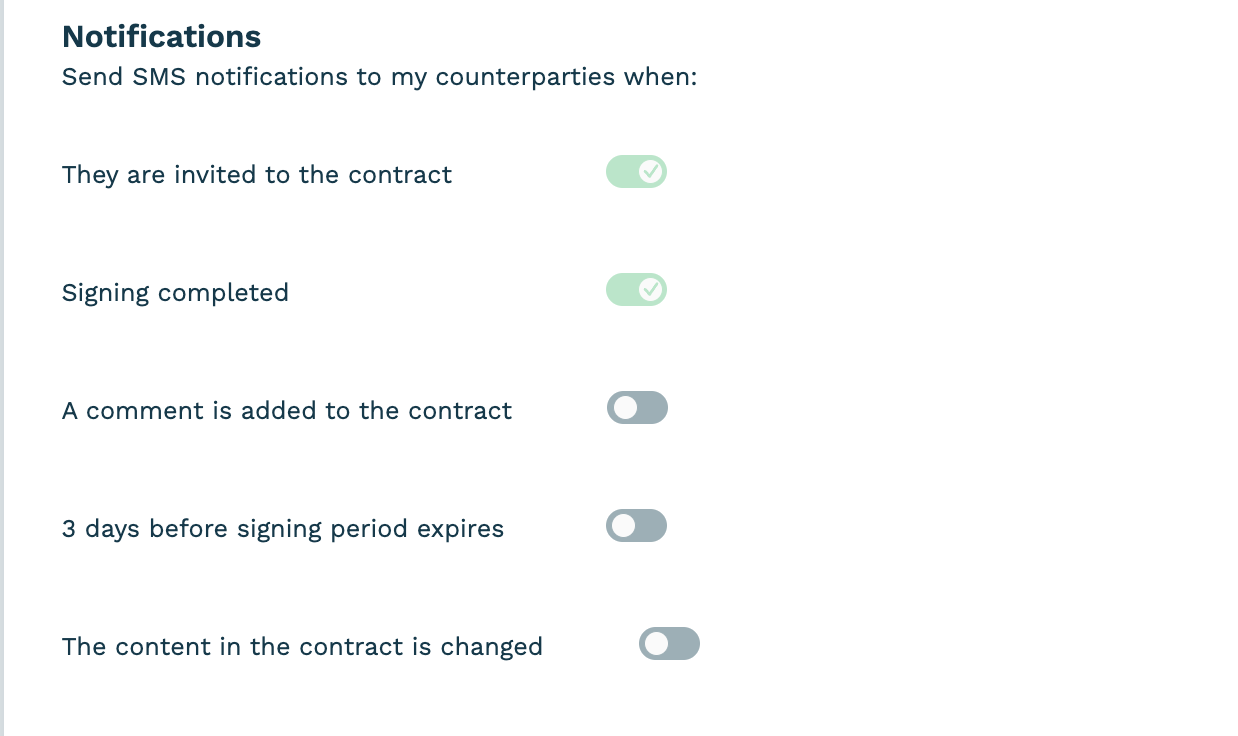Enable 3 days before expiry toggle
This screenshot has height=736, width=1238.
(x=636, y=526)
